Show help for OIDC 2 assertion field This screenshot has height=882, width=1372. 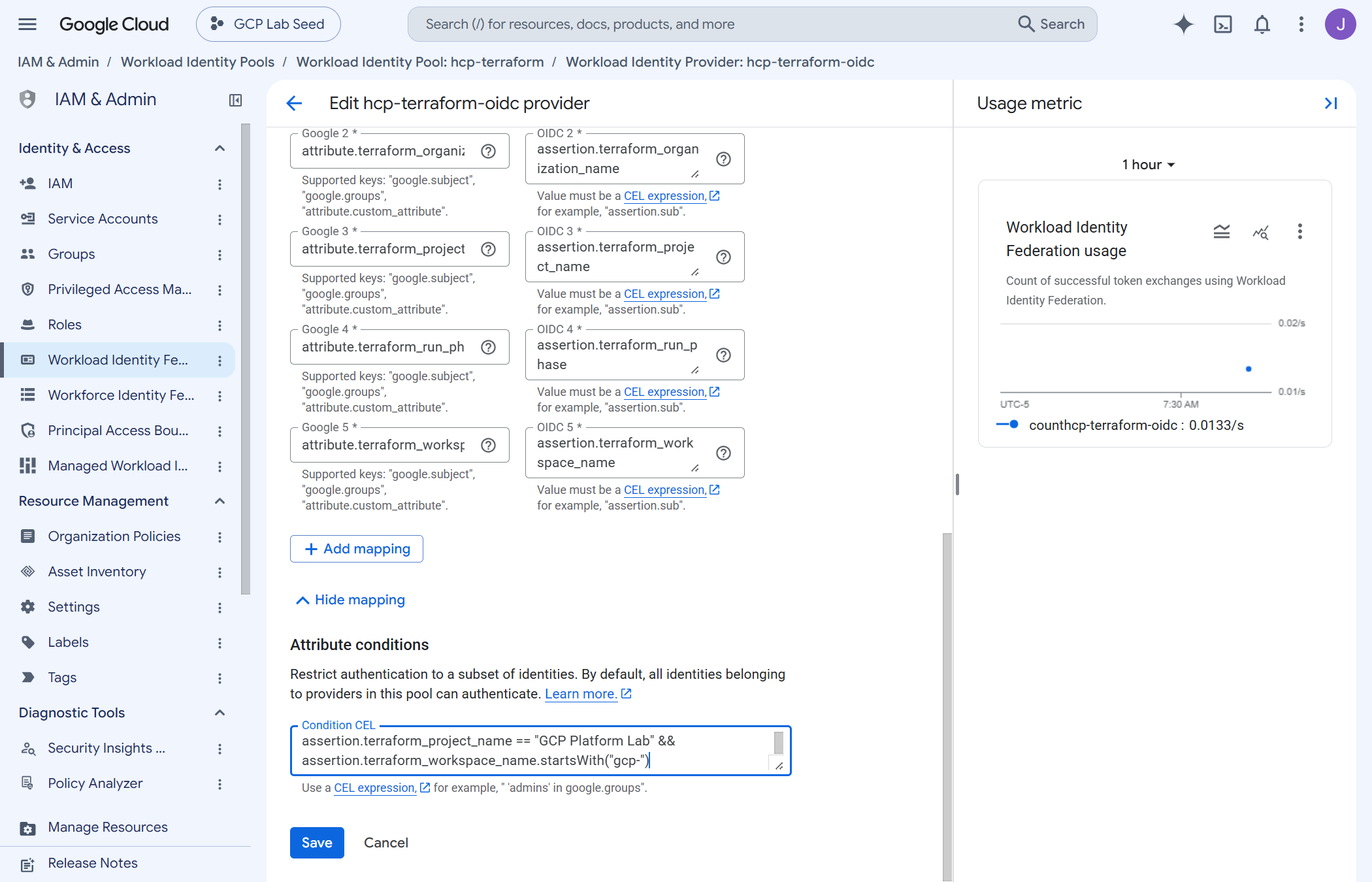[723, 159]
